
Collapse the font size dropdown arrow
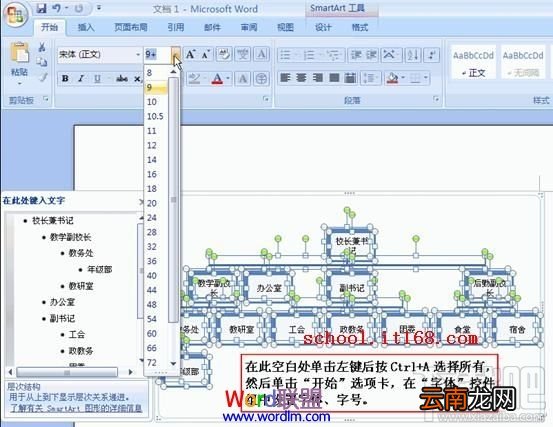tap(176, 55)
